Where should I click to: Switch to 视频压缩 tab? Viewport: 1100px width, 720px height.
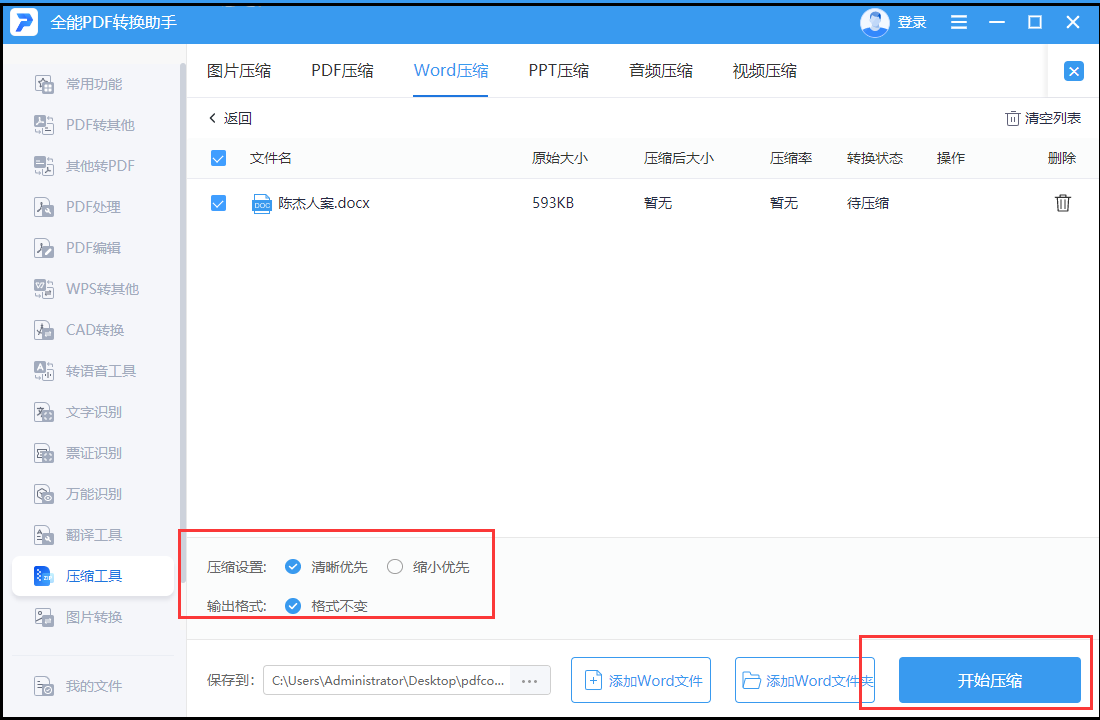[765, 71]
